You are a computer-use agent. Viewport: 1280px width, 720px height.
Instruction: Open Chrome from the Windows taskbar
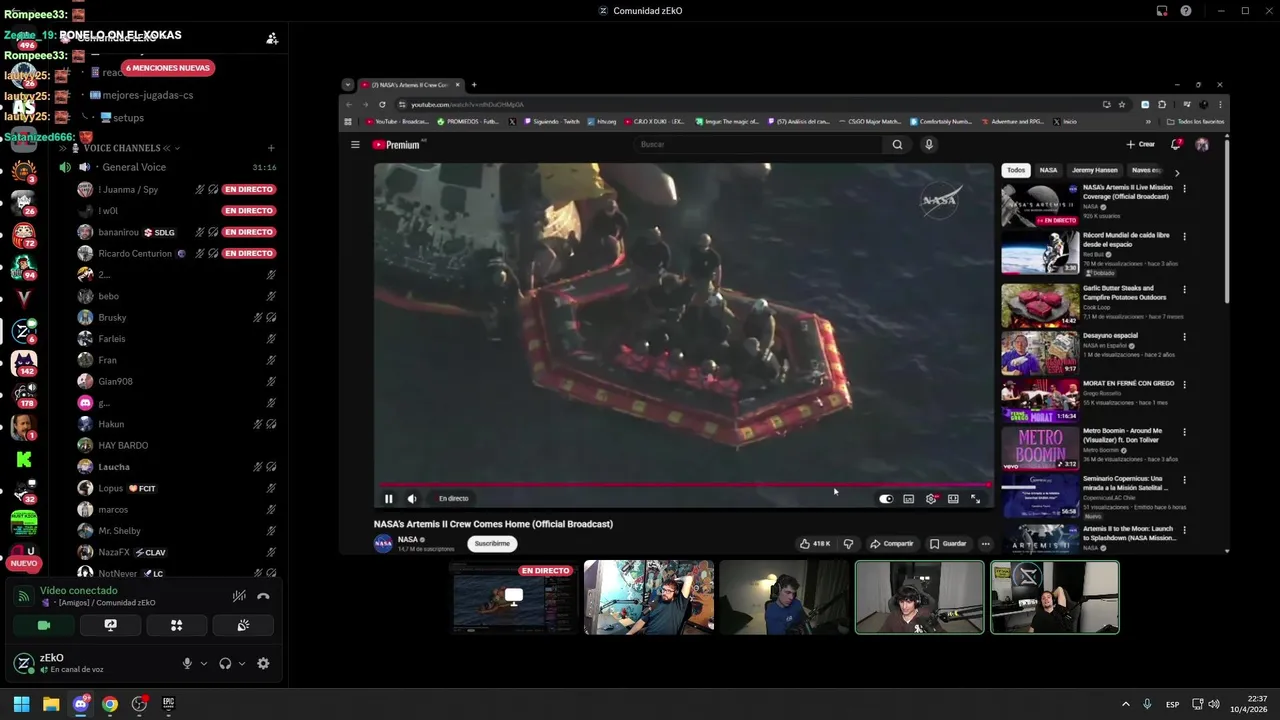[110, 704]
